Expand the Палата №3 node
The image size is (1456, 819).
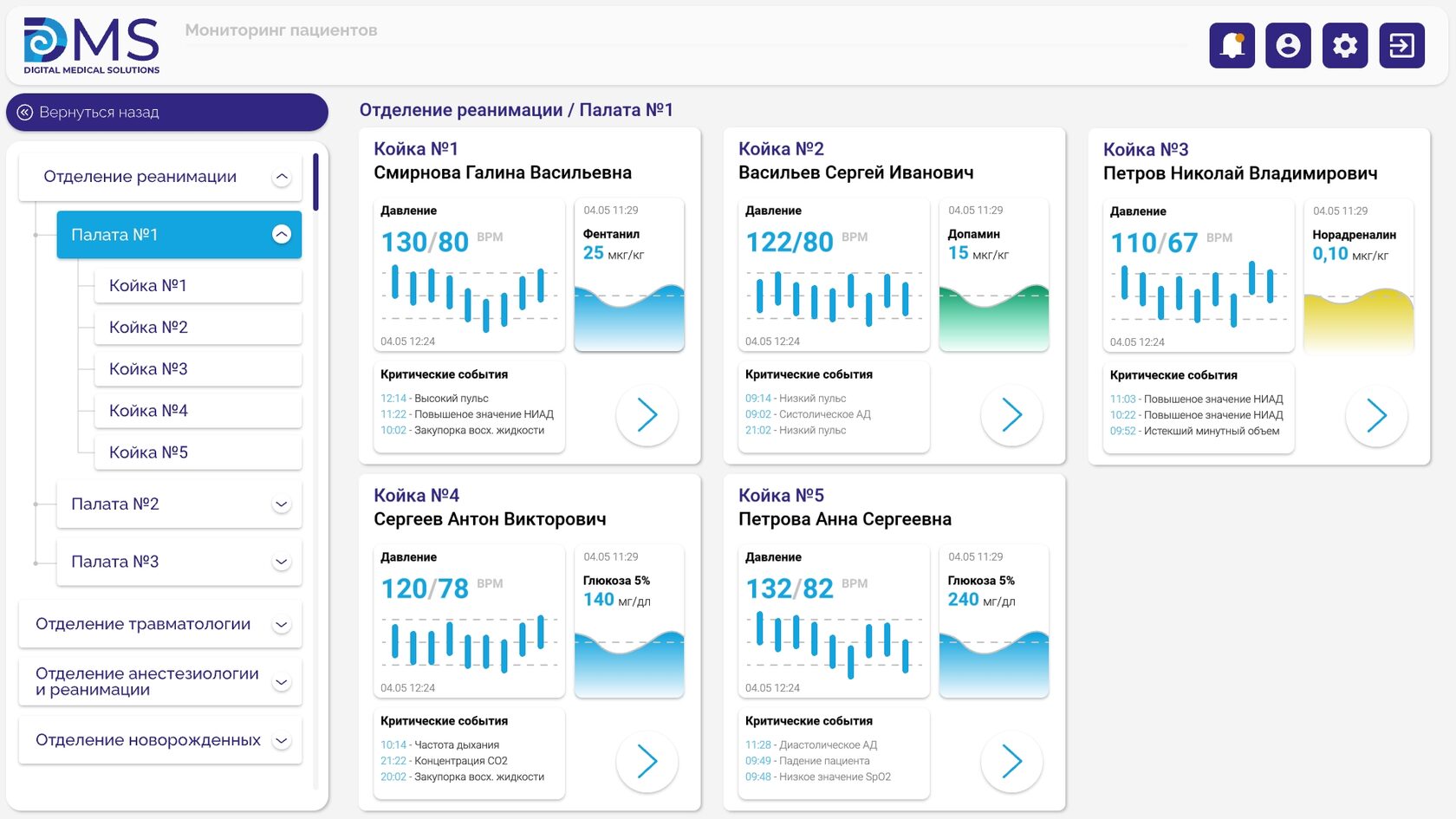pos(282,562)
